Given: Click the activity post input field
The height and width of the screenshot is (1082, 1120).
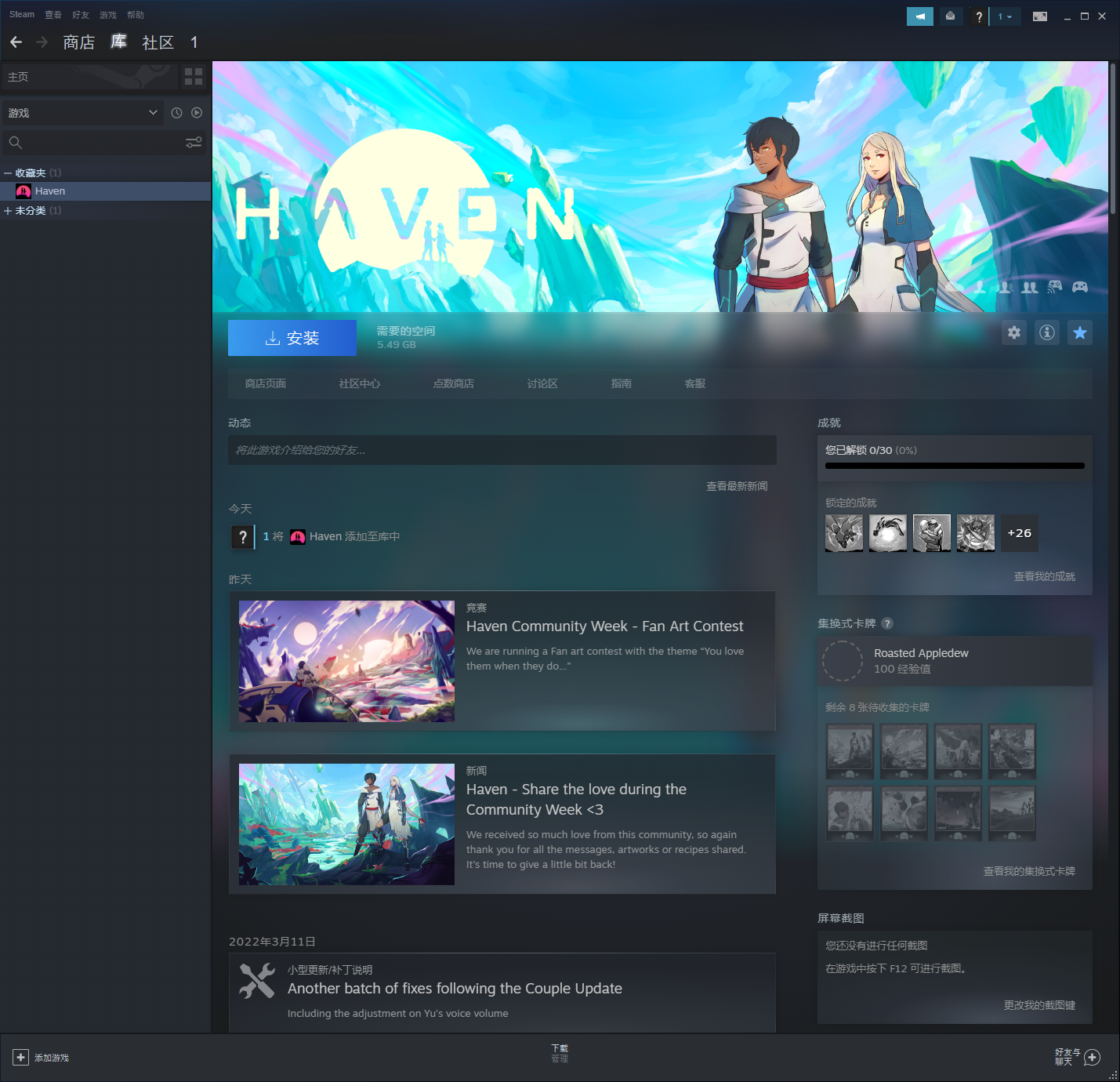Looking at the screenshot, I should [x=502, y=450].
